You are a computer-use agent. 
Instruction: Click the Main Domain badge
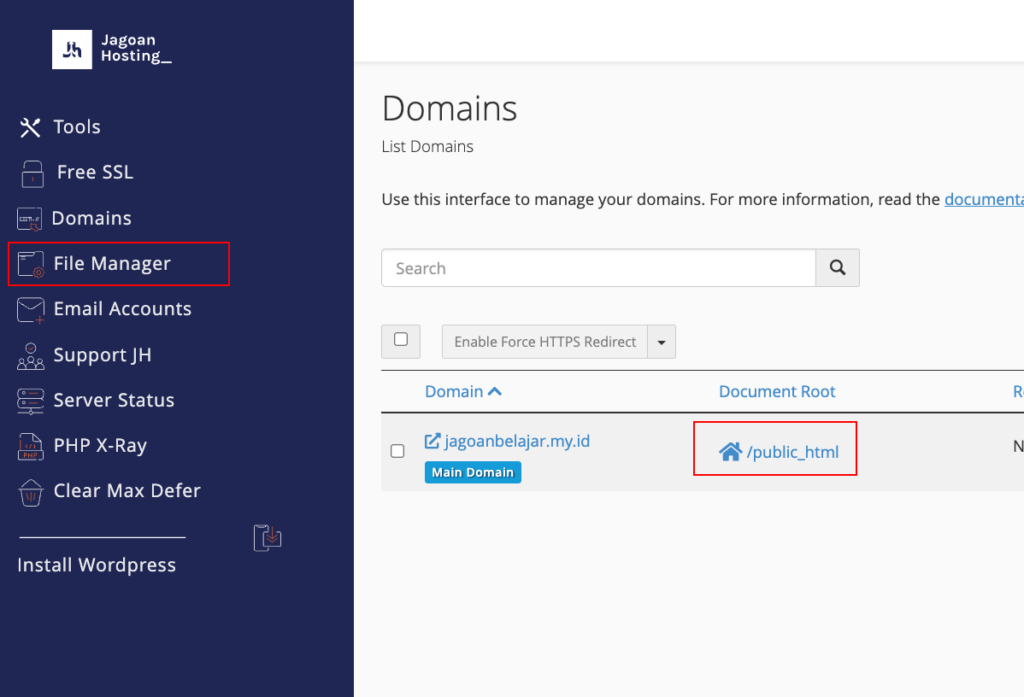[x=473, y=472]
